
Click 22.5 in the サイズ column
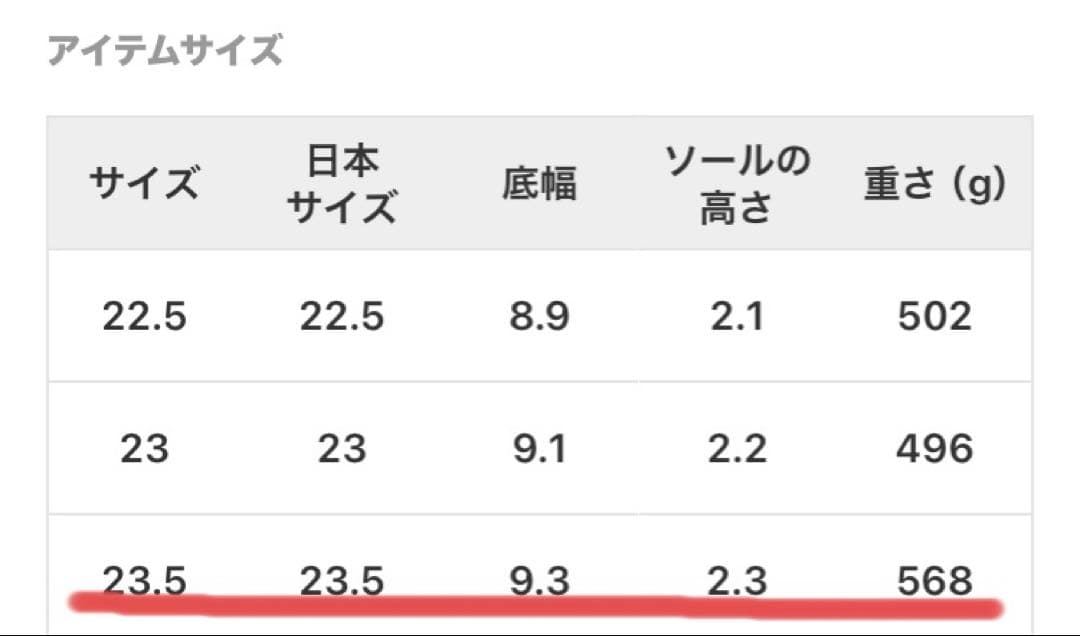click(x=144, y=316)
